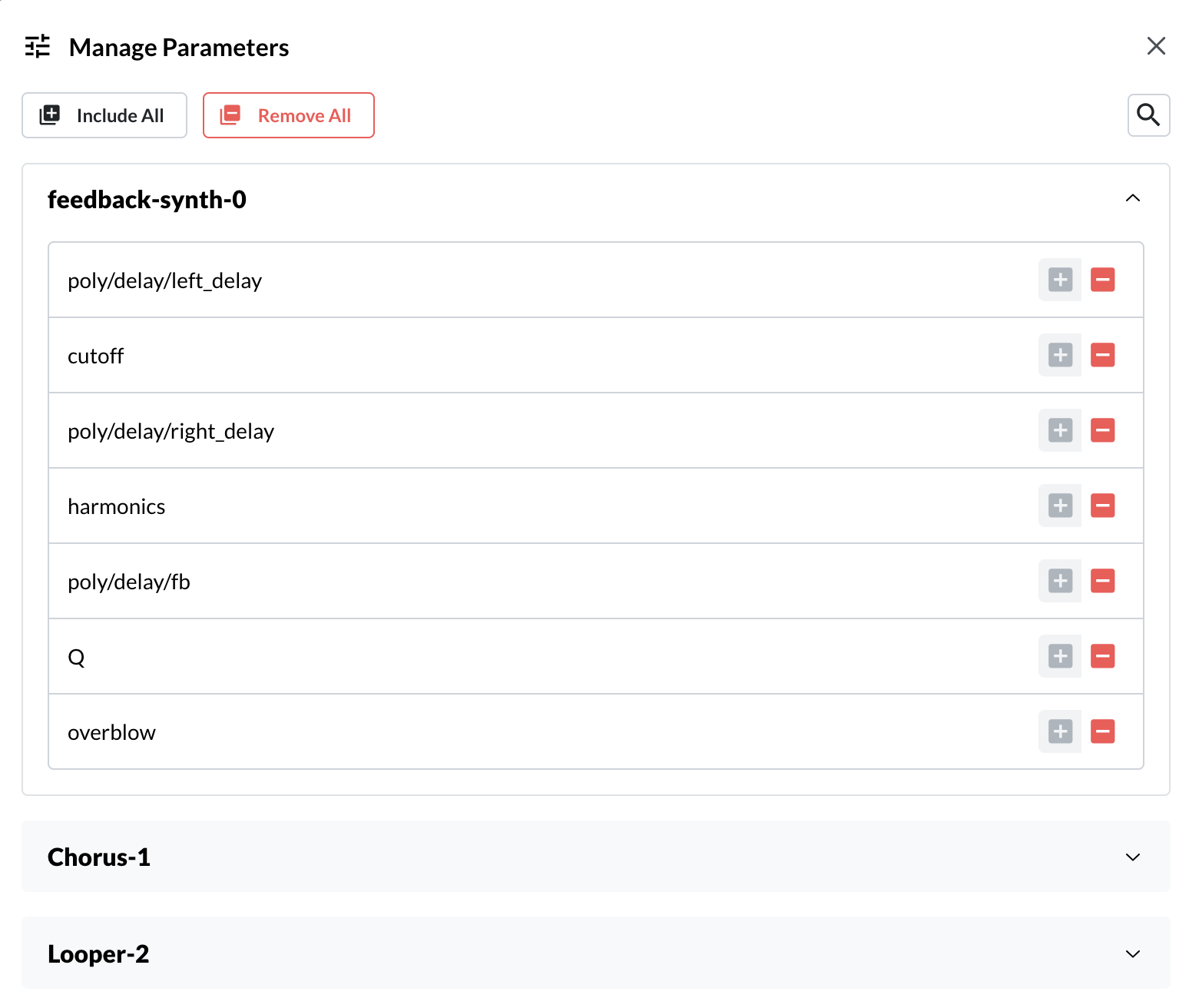Remove the poly/delay/left_delay parameter with minus icon

pos(1103,280)
